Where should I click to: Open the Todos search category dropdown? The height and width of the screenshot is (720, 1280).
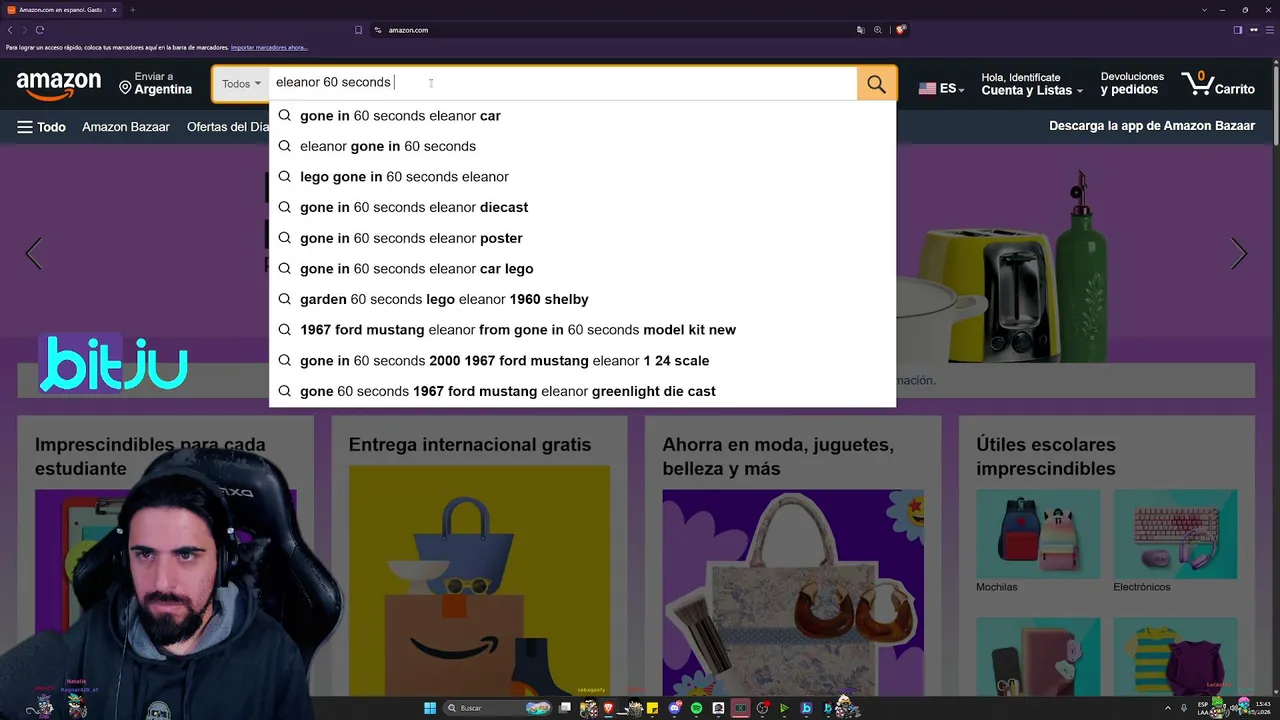tap(241, 84)
